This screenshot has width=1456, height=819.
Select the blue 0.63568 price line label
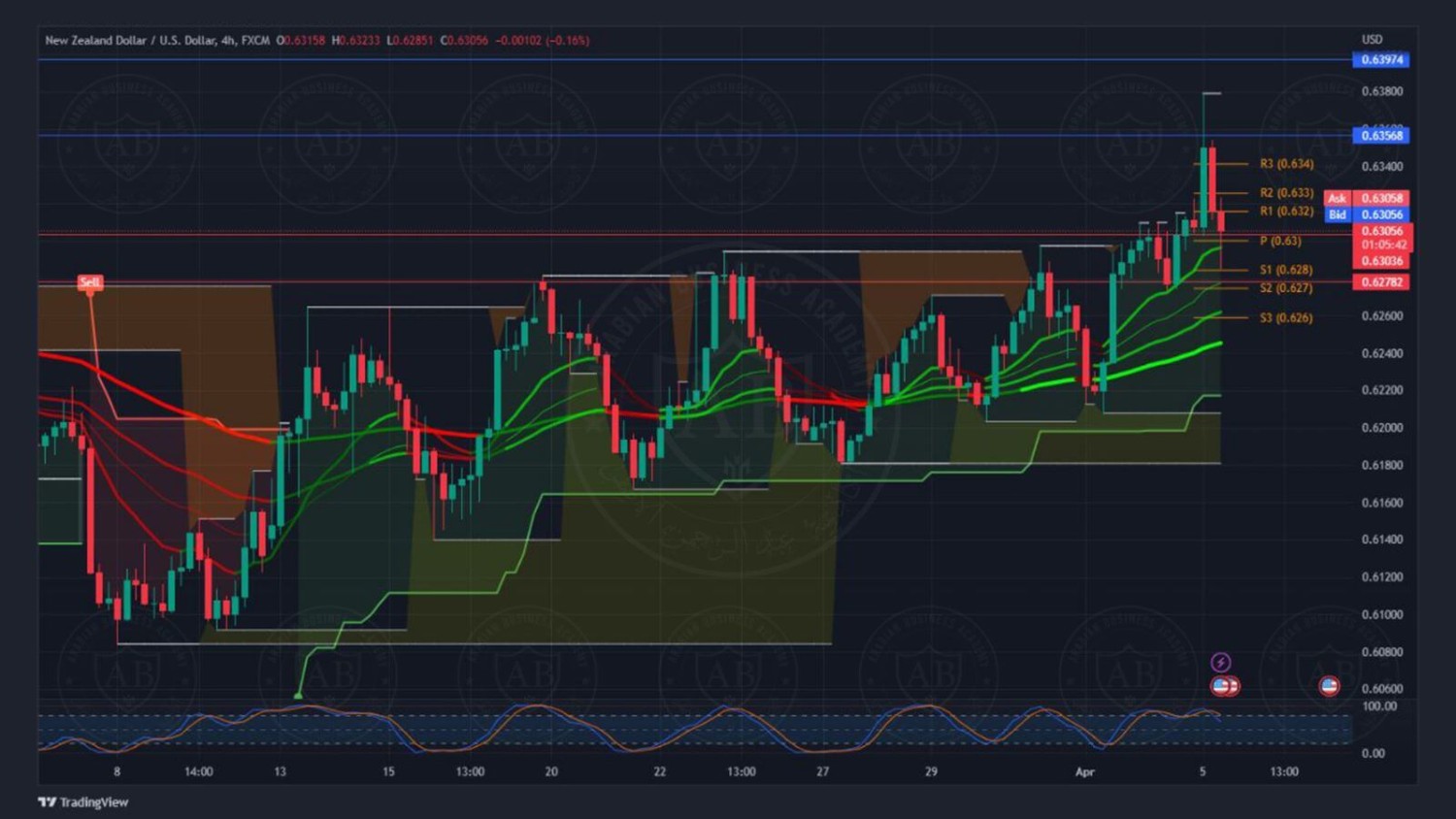click(1381, 136)
